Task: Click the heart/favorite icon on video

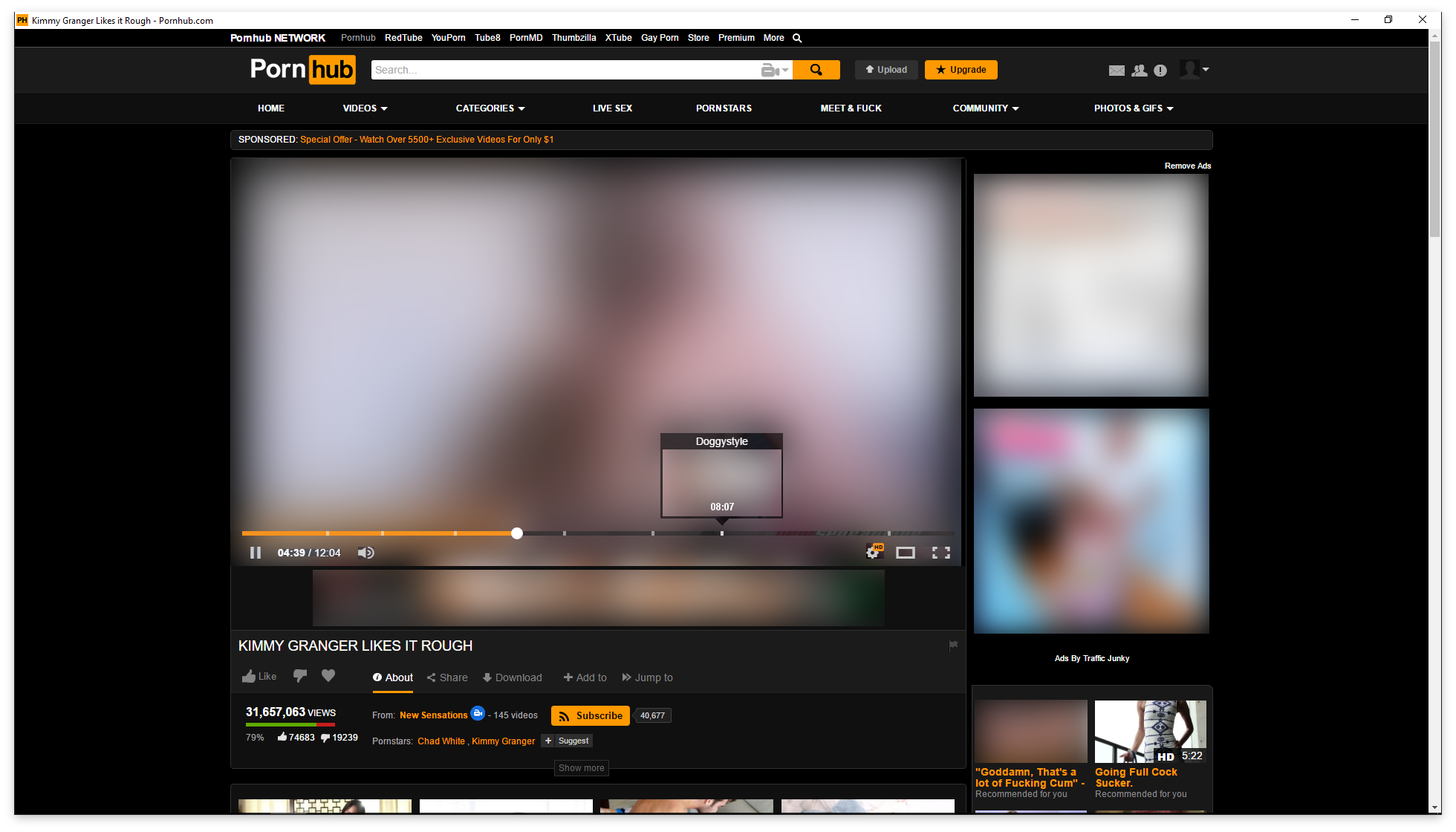Action: [x=329, y=677]
